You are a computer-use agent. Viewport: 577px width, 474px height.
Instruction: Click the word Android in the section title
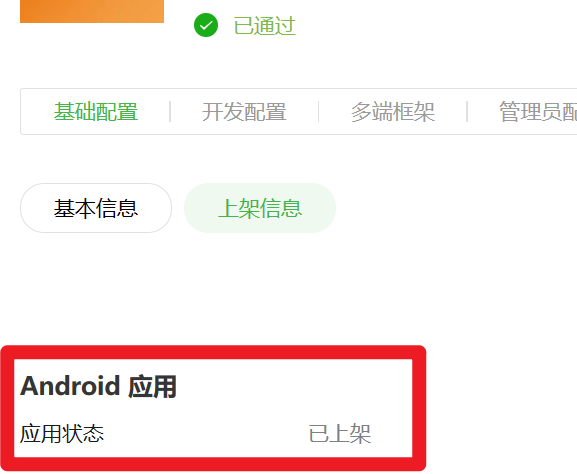[x=70, y=386]
